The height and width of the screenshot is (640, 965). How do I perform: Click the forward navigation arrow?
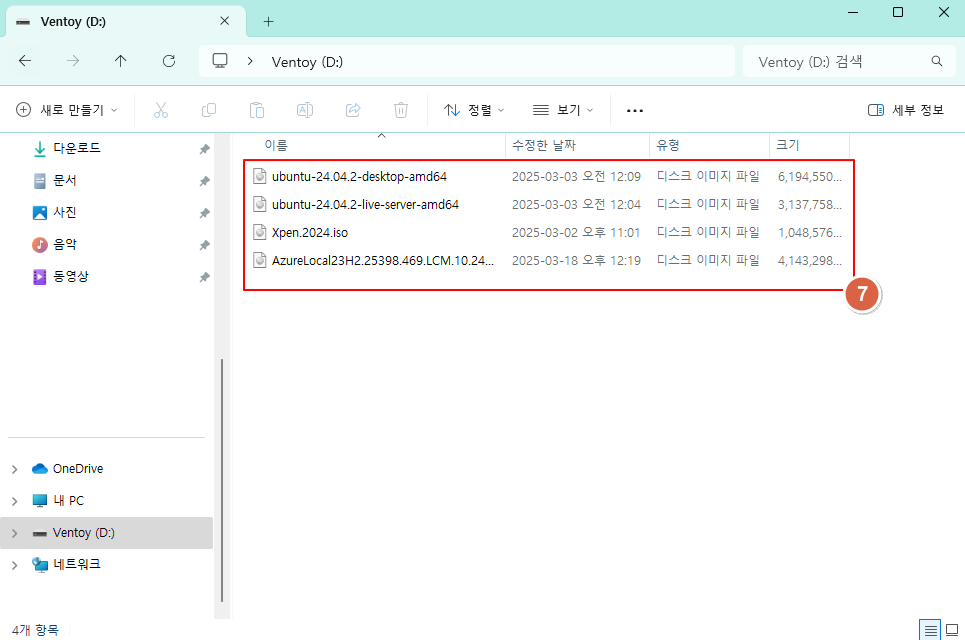(x=73, y=61)
